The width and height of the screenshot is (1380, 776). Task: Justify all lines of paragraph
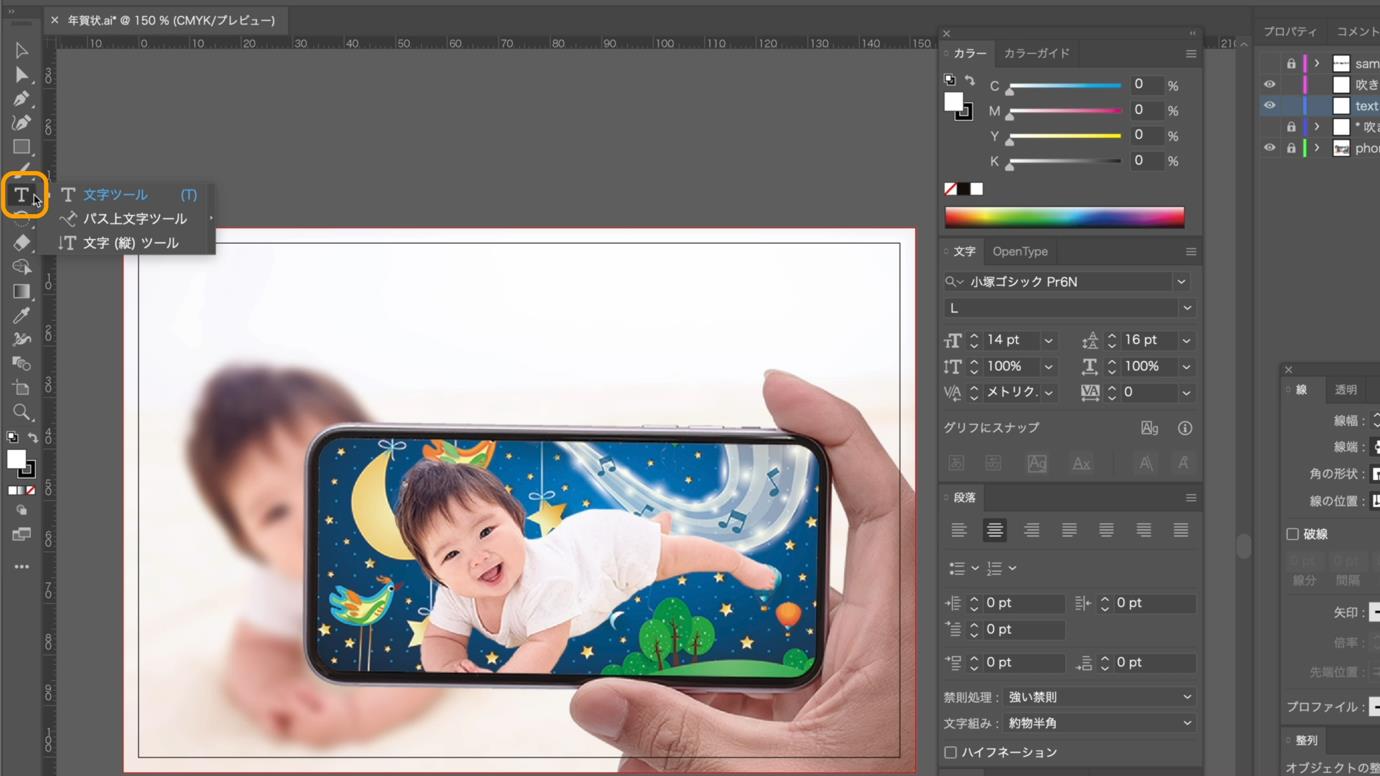[1181, 530]
